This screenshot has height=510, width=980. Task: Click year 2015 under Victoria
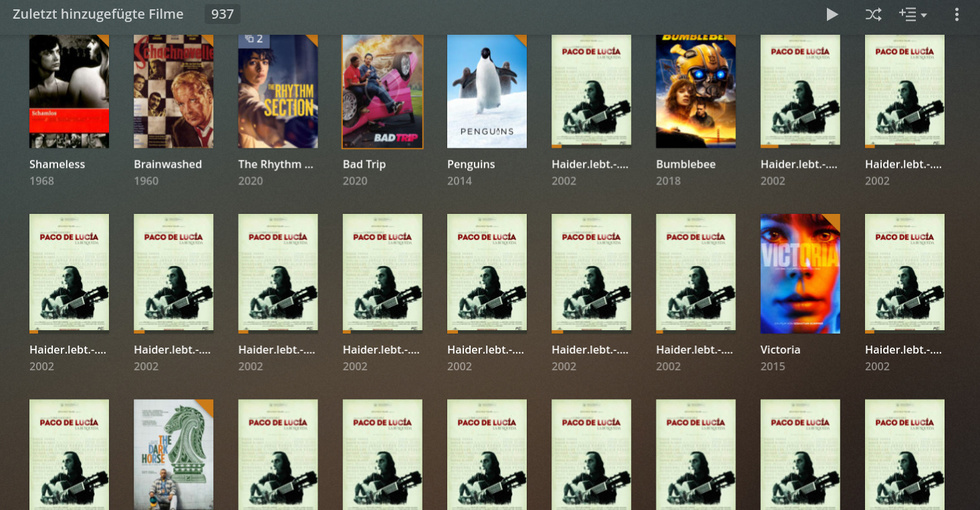coord(772,366)
